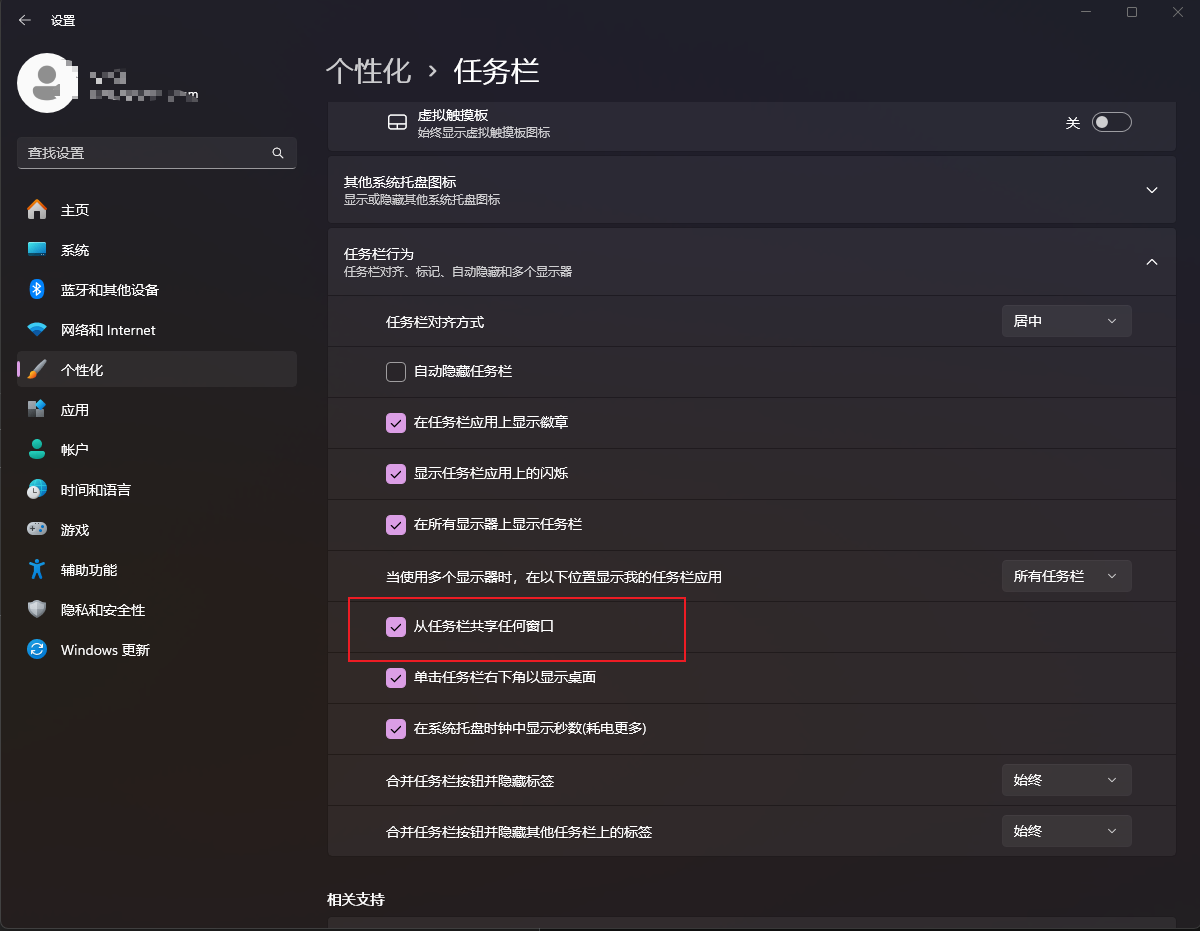Click the 主页 home icon
Screen dimensions: 1200x931
pyautogui.click(x=37, y=210)
